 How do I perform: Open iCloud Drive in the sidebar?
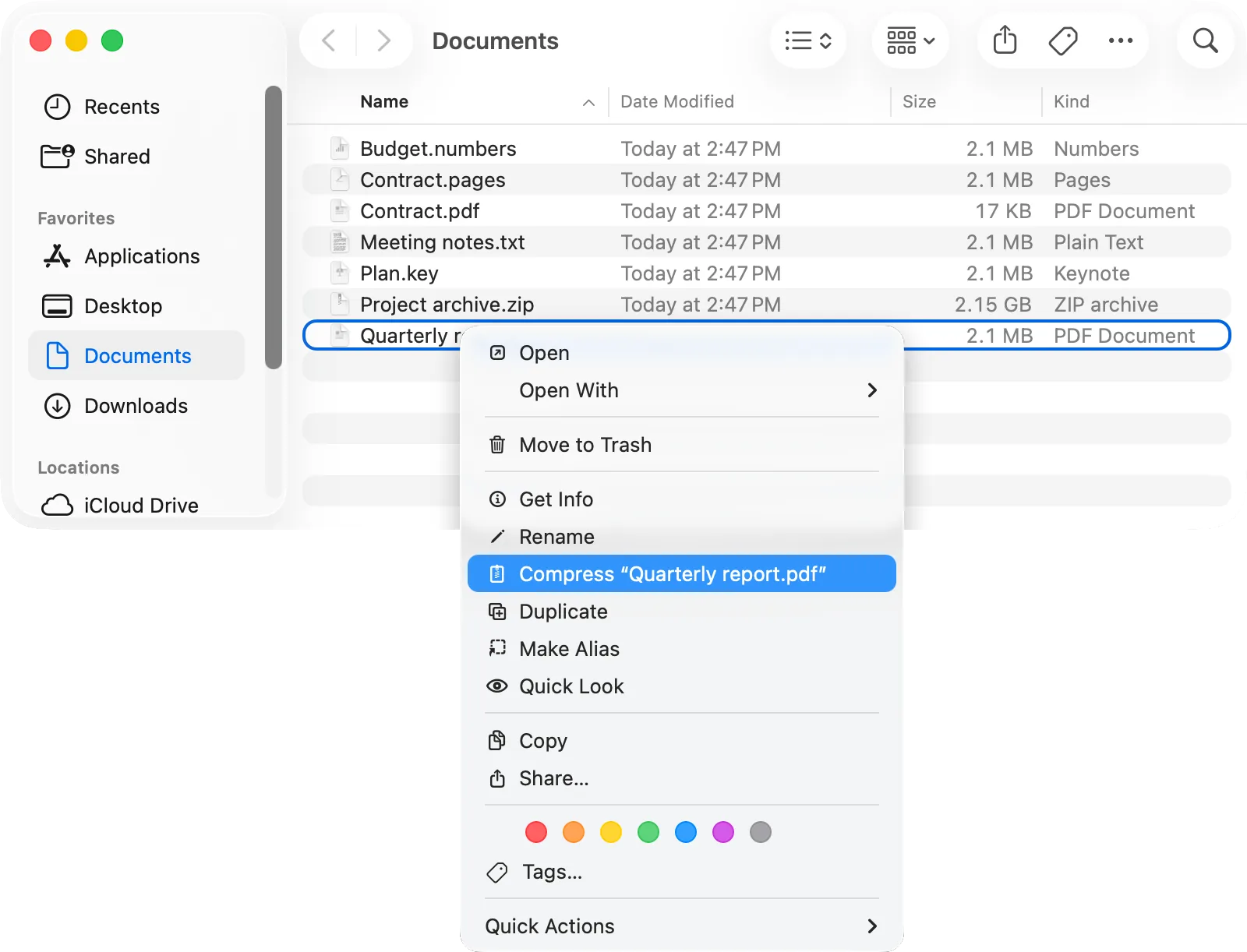pos(137,506)
